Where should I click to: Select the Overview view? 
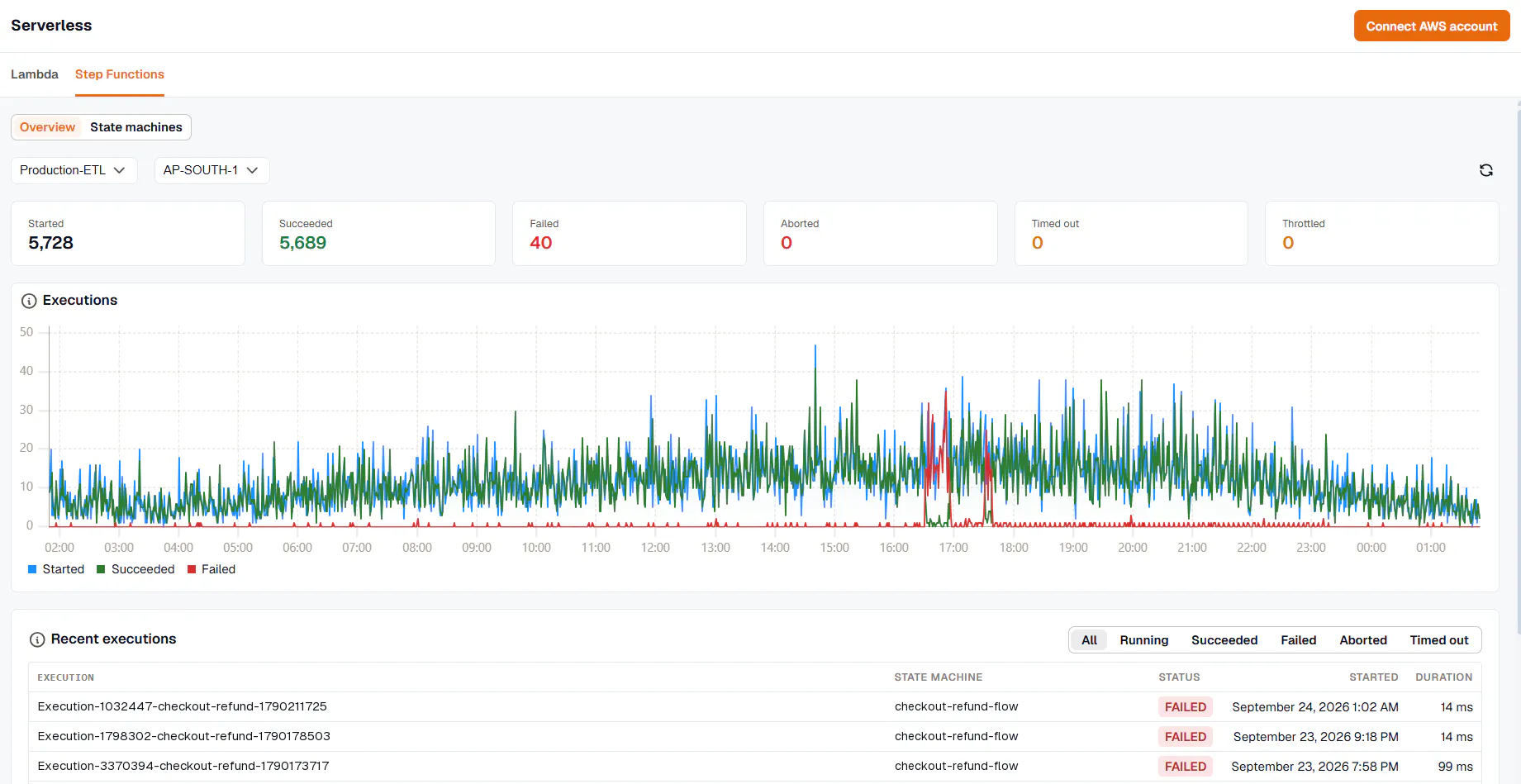click(47, 127)
